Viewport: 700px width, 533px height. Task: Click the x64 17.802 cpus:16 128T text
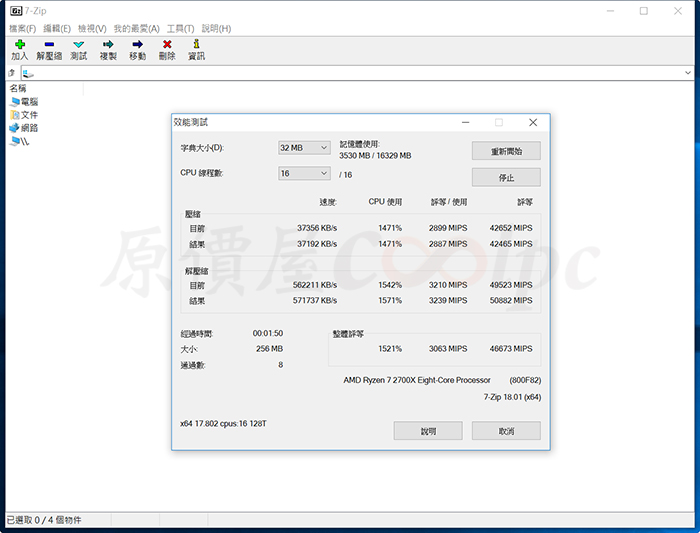click(223, 423)
